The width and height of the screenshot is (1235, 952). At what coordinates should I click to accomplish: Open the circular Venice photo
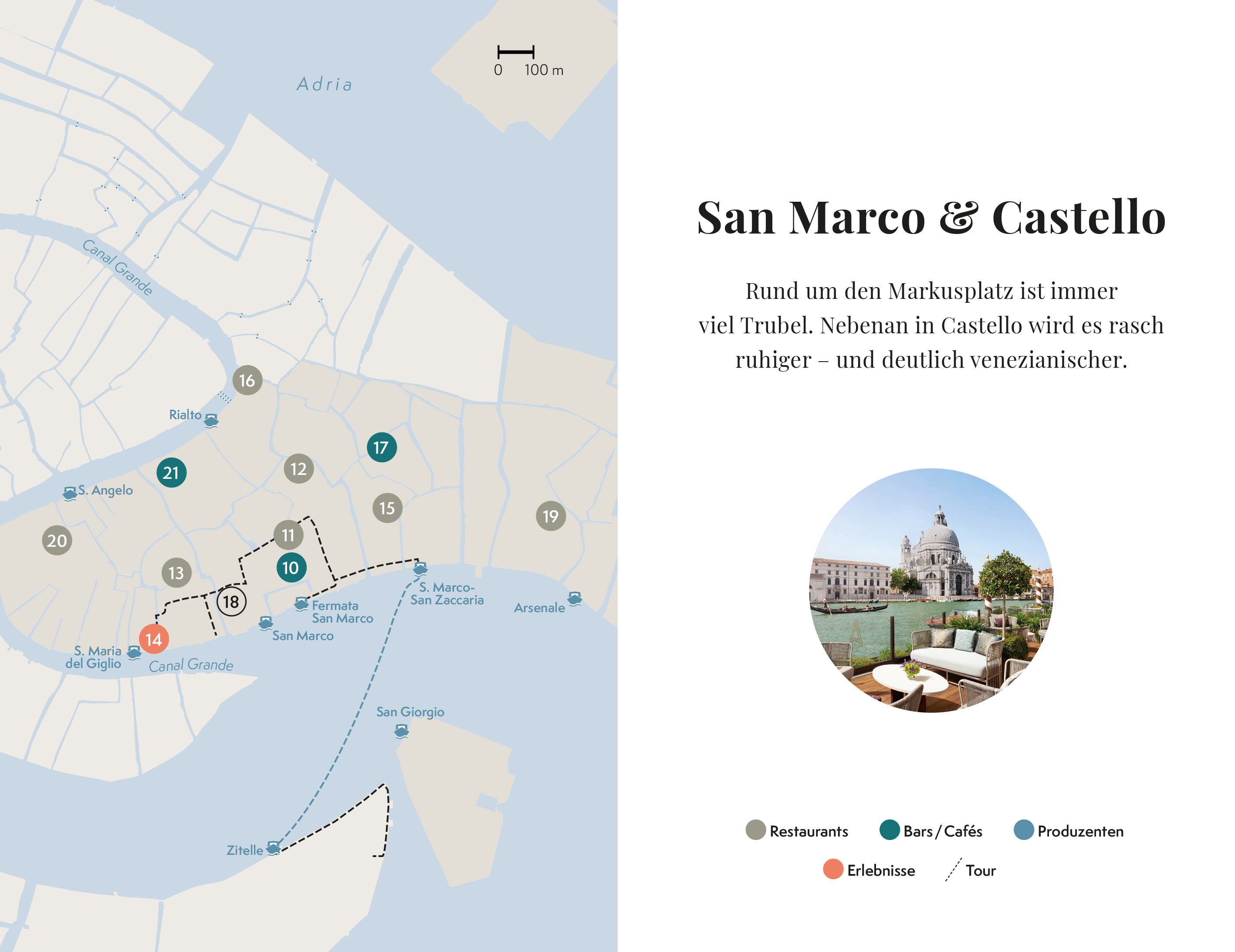pyautogui.click(x=931, y=590)
